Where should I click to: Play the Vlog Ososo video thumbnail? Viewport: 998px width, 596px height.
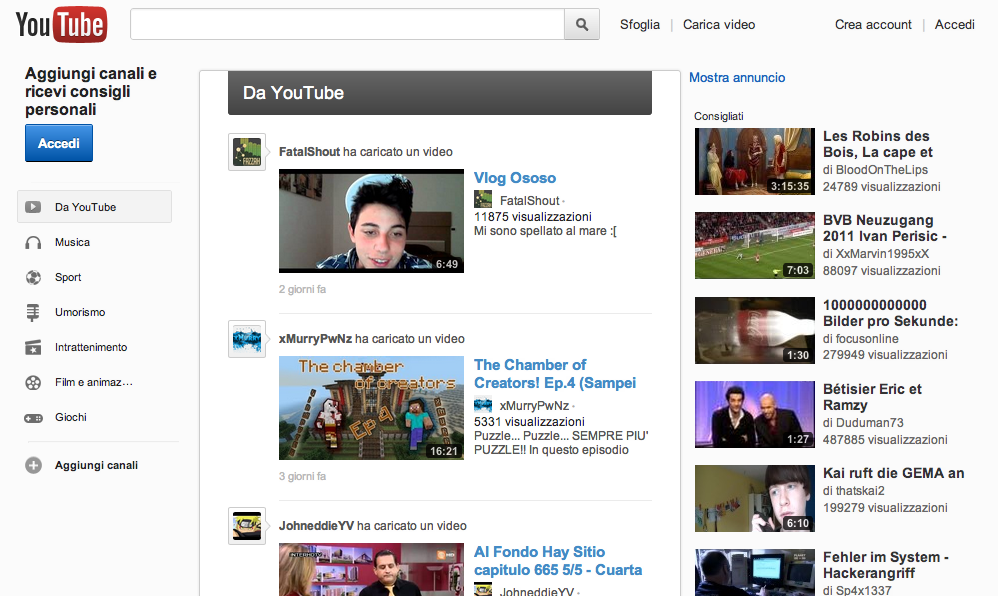tap(371, 221)
